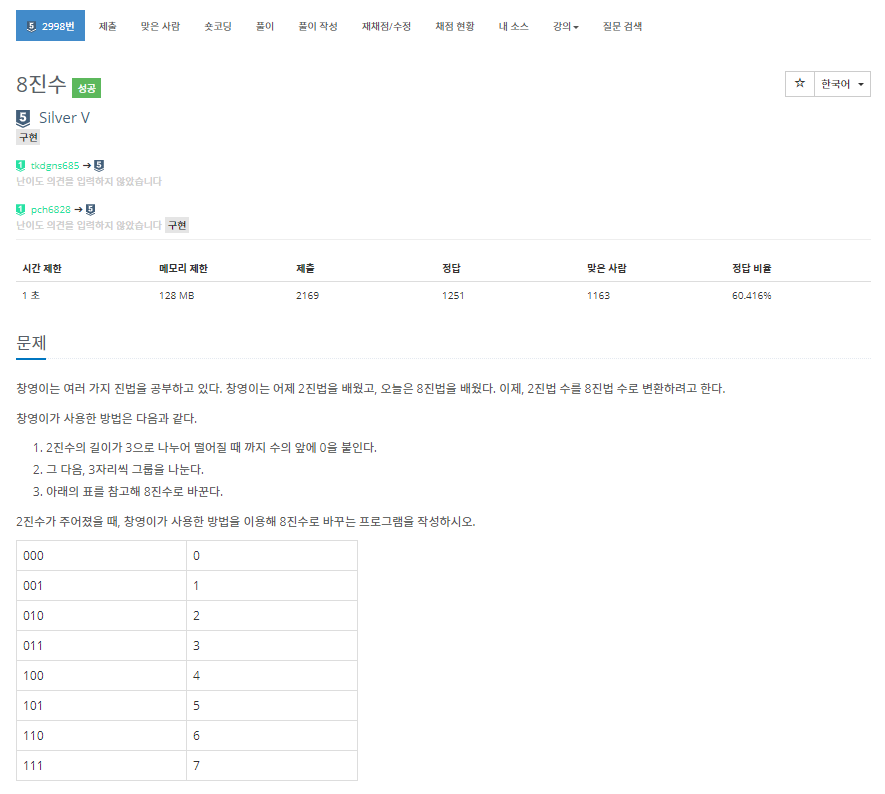Select the 1 초 time limit value

[31, 296]
